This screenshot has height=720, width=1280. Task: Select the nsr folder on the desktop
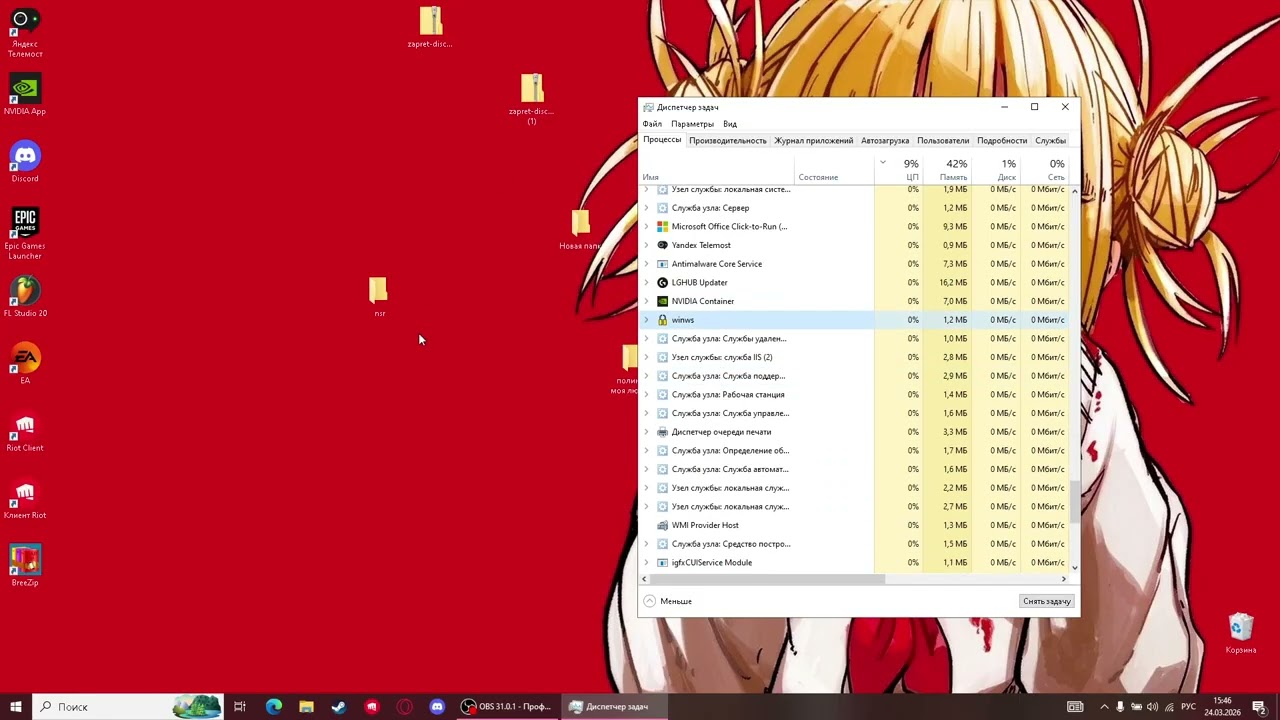pyautogui.click(x=379, y=297)
